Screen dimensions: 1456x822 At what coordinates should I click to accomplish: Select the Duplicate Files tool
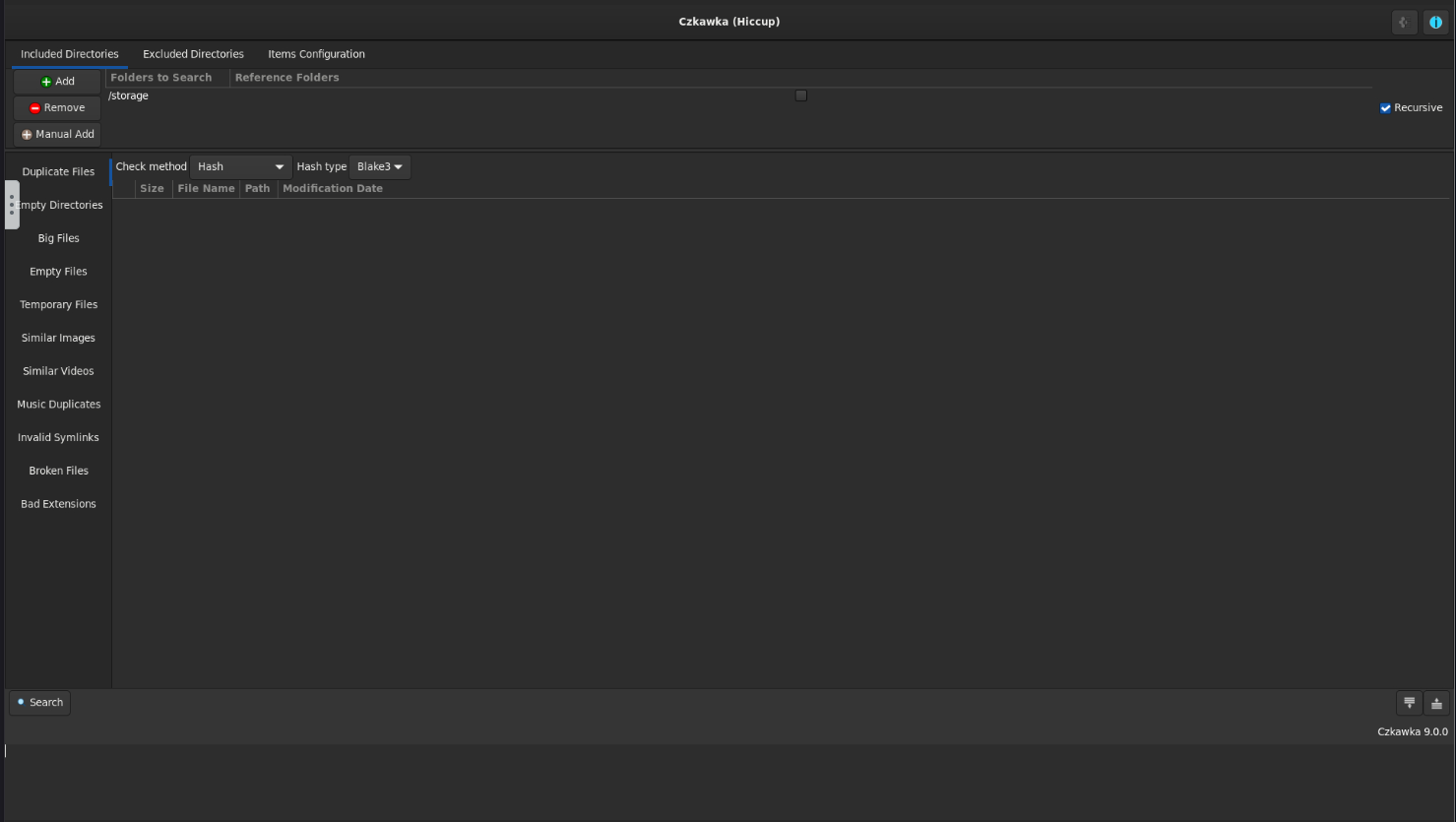pos(59,172)
